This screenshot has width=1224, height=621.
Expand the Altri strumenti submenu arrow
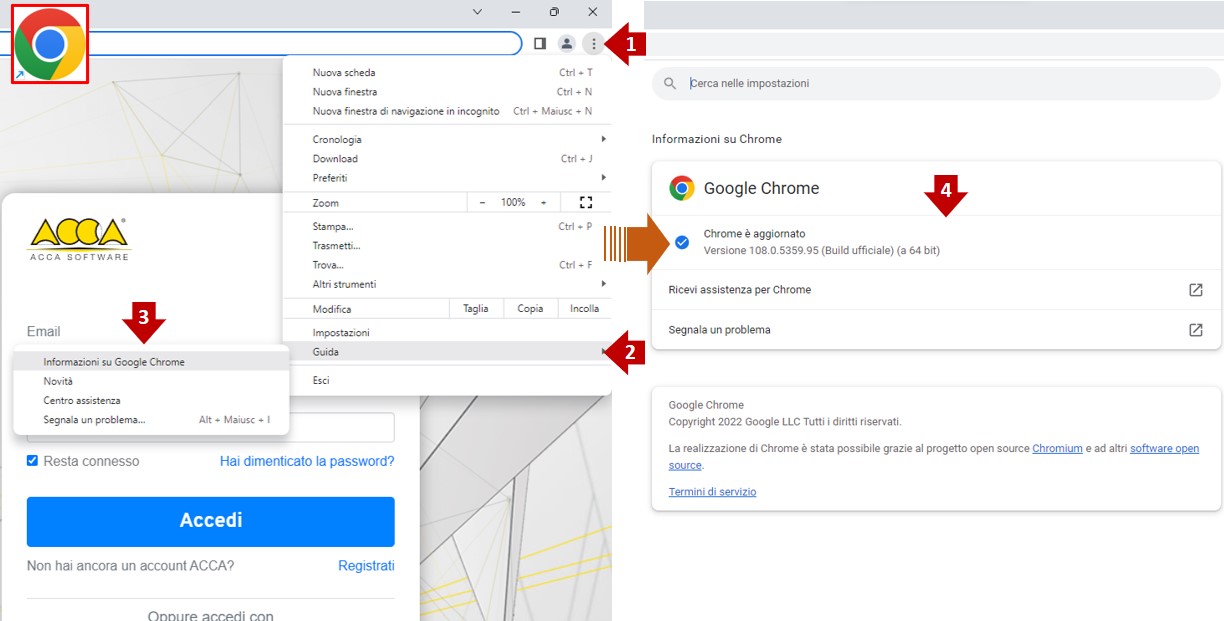click(x=603, y=284)
